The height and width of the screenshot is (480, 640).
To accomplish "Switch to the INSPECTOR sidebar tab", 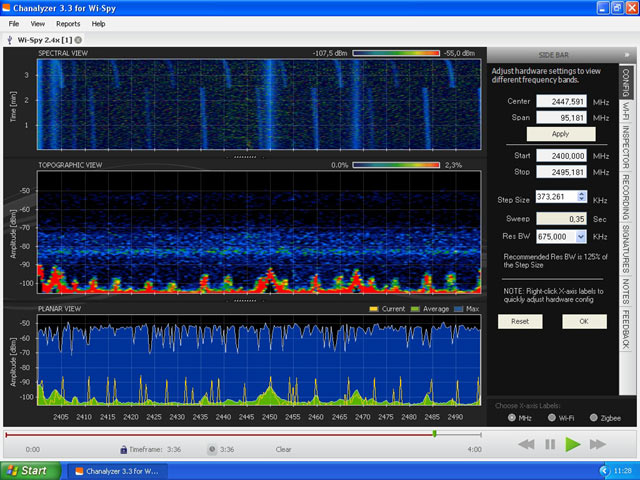I will click(x=626, y=147).
